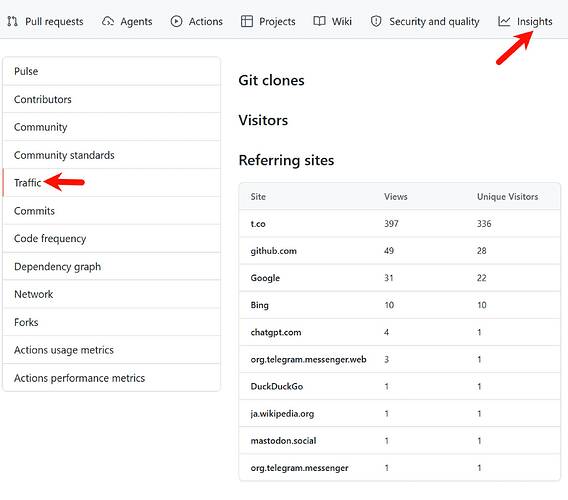The height and width of the screenshot is (500, 568).
Task: Open Commits in the sidebar
Action: pyautogui.click(x=112, y=211)
